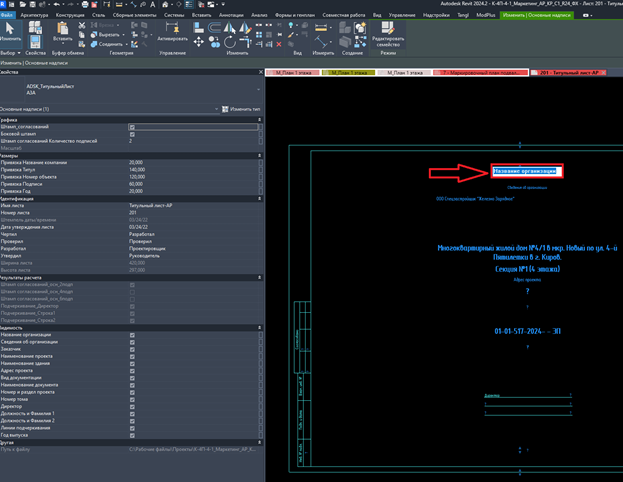Expand the Вырезать geometry dropdown arrow
The width and height of the screenshot is (623, 482).
coord(124,35)
